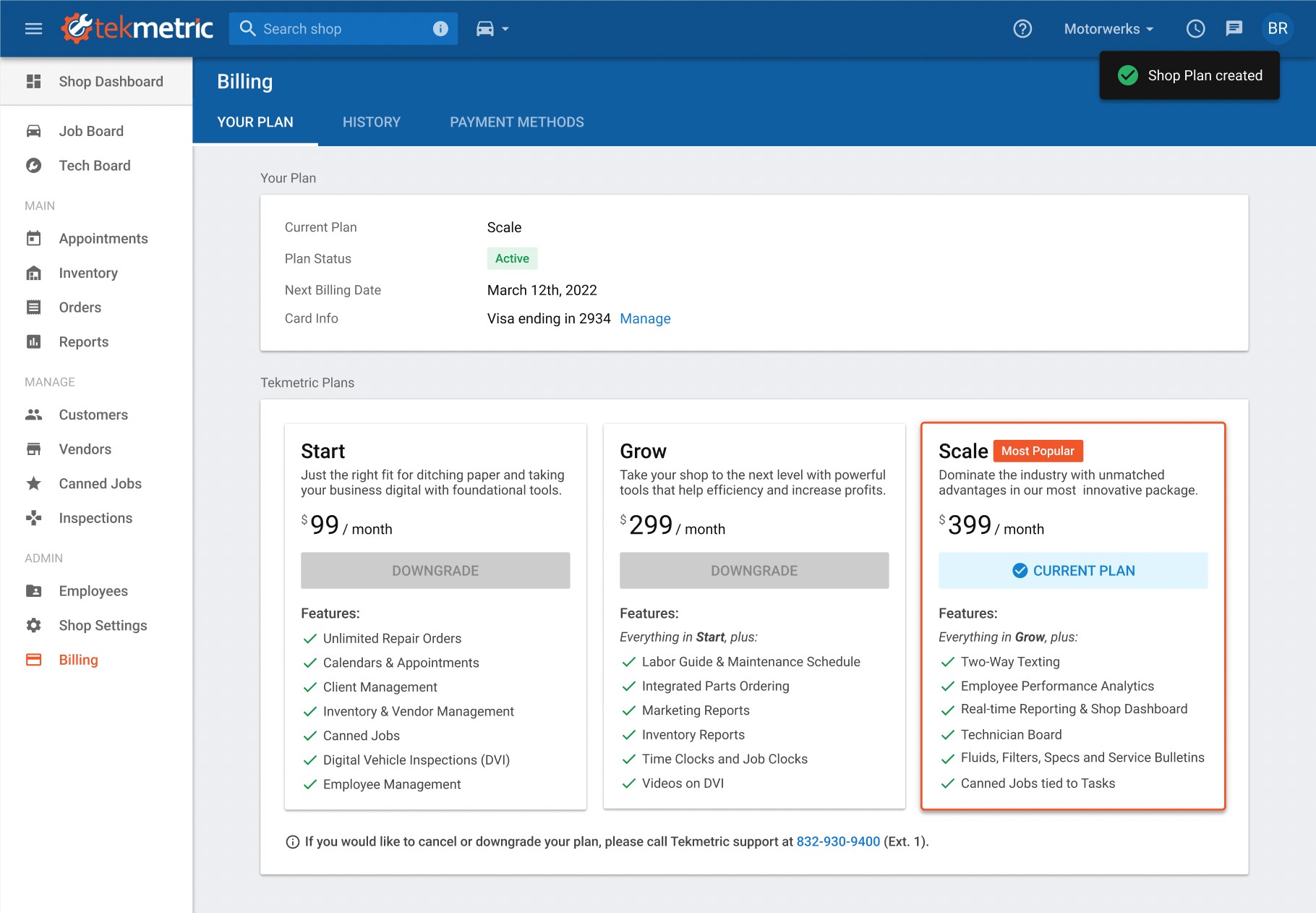Click the Tech Board gauge icon
1316x913 pixels.
[33, 166]
